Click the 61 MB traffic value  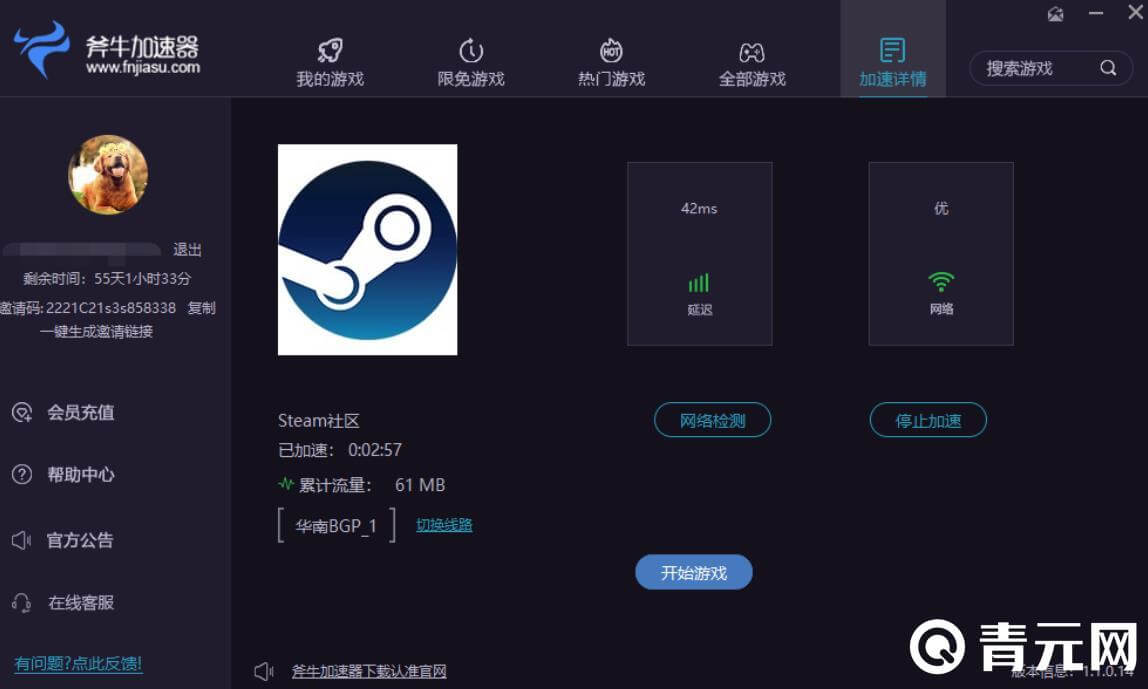tap(420, 485)
